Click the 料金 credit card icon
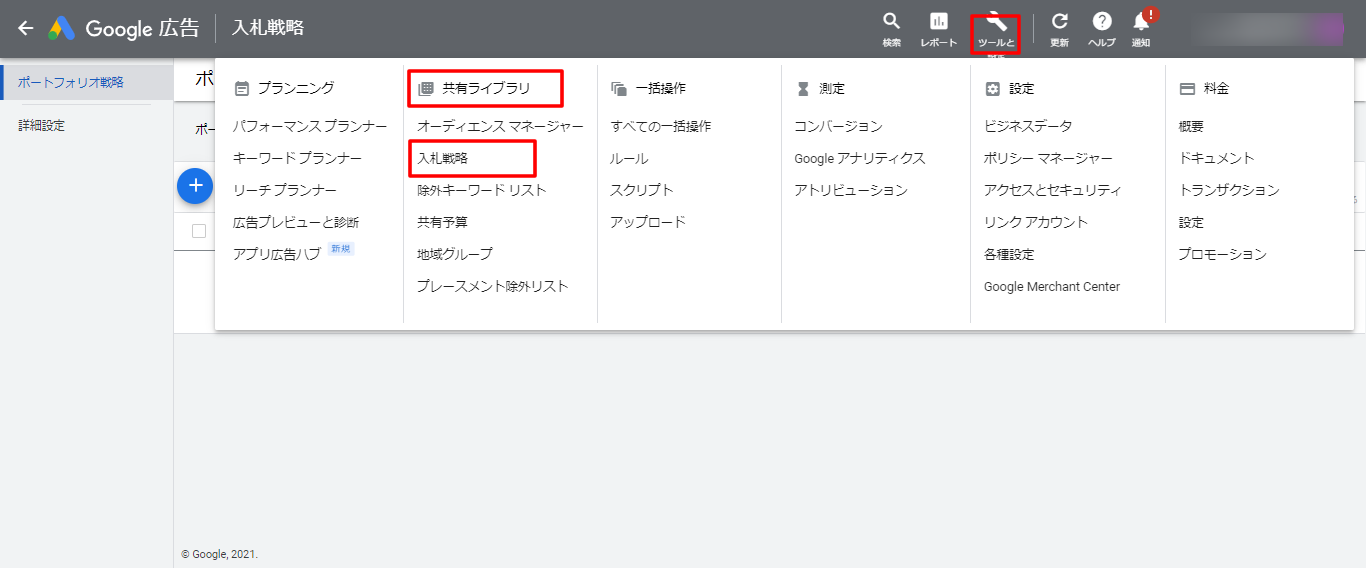 (1187, 88)
